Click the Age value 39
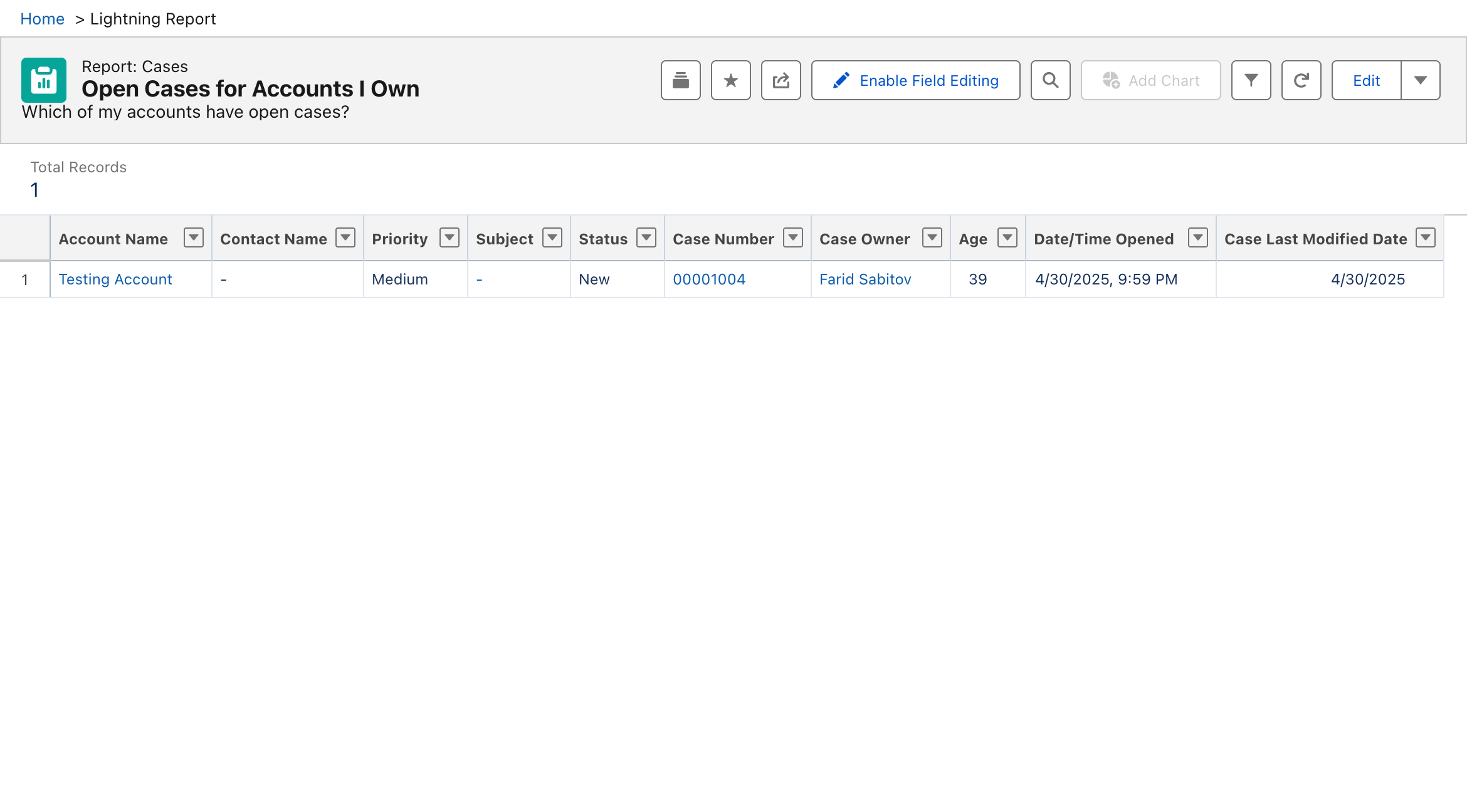The height and width of the screenshot is (812, 1467). coord(978,279)
